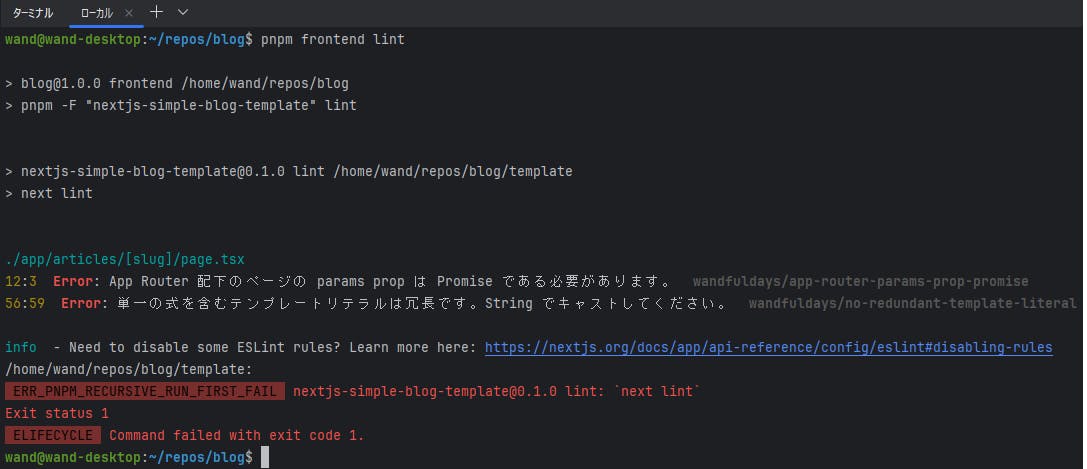Viewport: 1087px width, 469px height.
Task: Click the cyan 'info' label
Action: click(x=21, y=347)
